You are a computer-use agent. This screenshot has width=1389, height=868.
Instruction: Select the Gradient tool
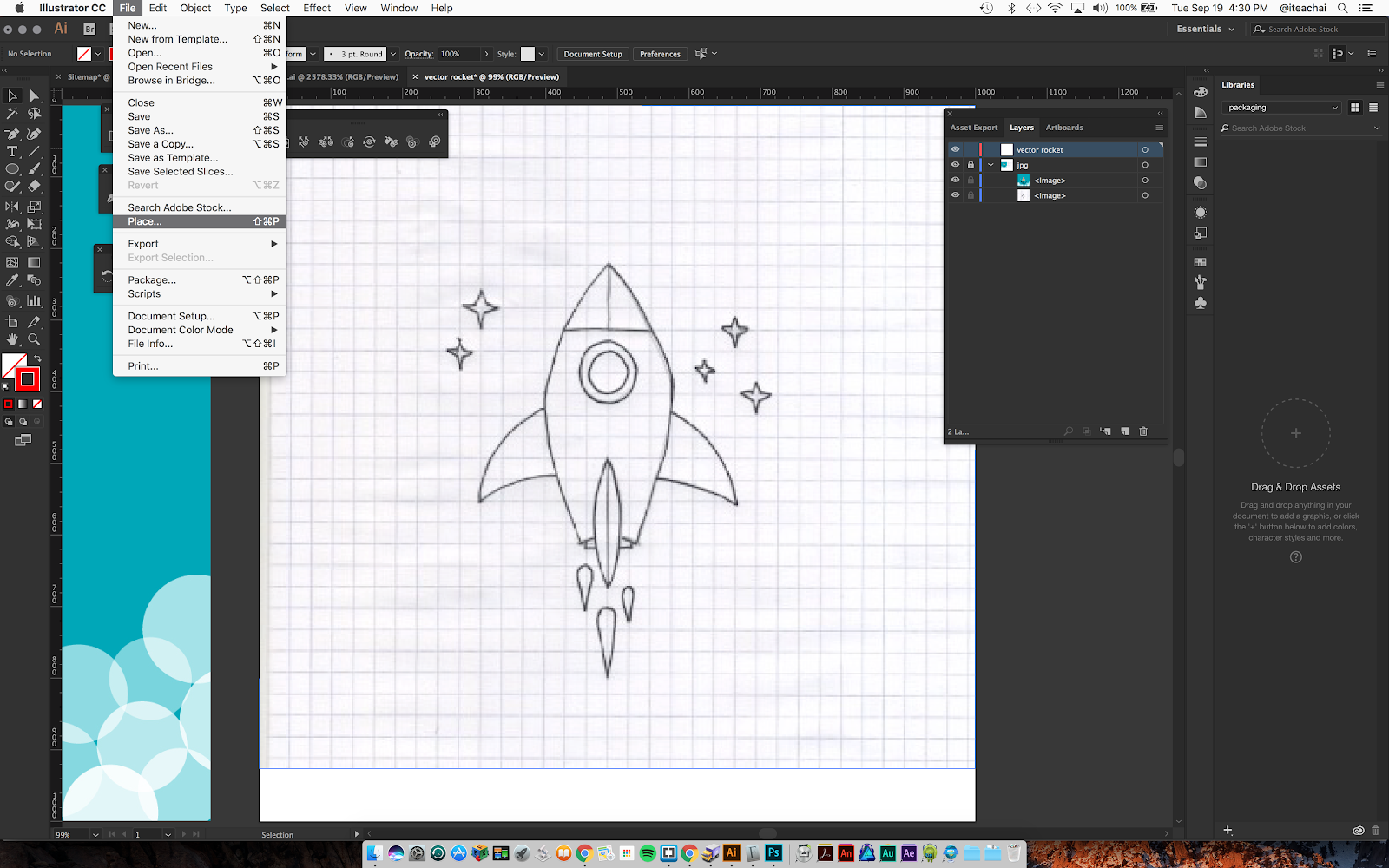point(34,262)
